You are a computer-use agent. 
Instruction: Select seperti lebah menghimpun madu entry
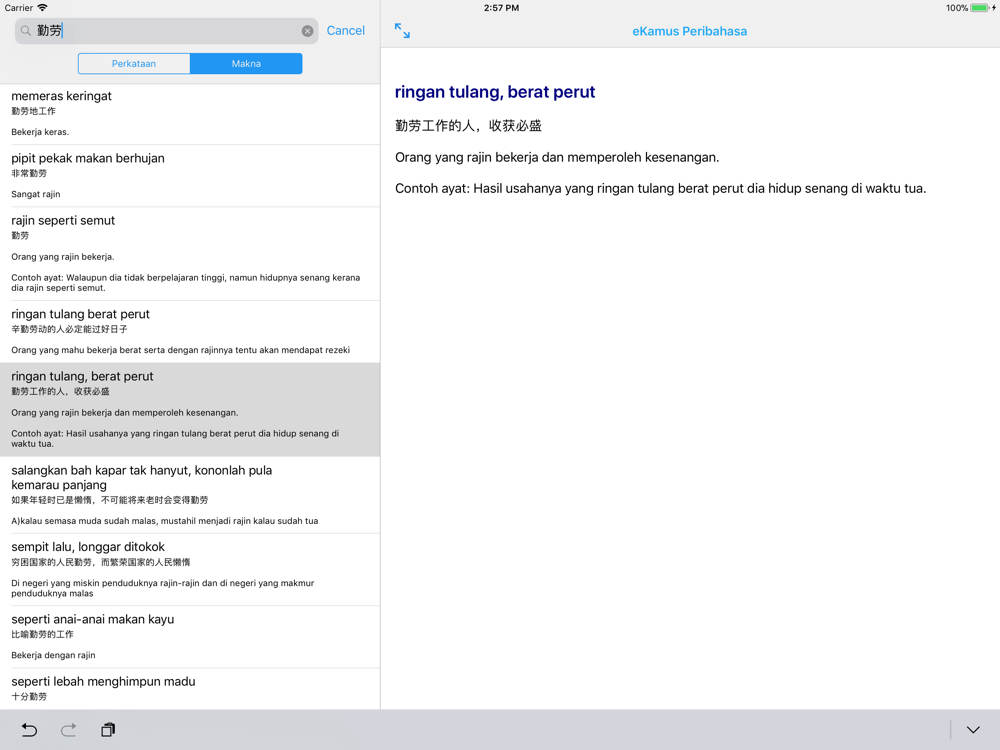190,689
